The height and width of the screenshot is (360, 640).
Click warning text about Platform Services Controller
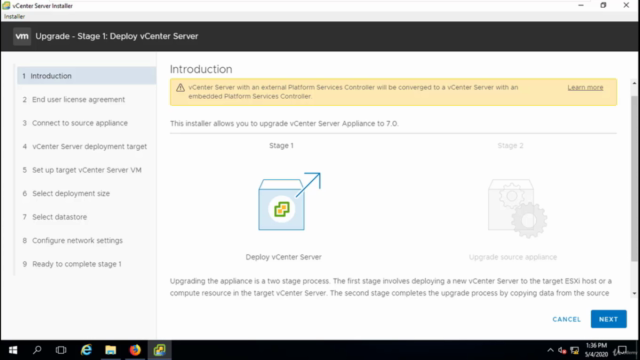tap(353, 92)
